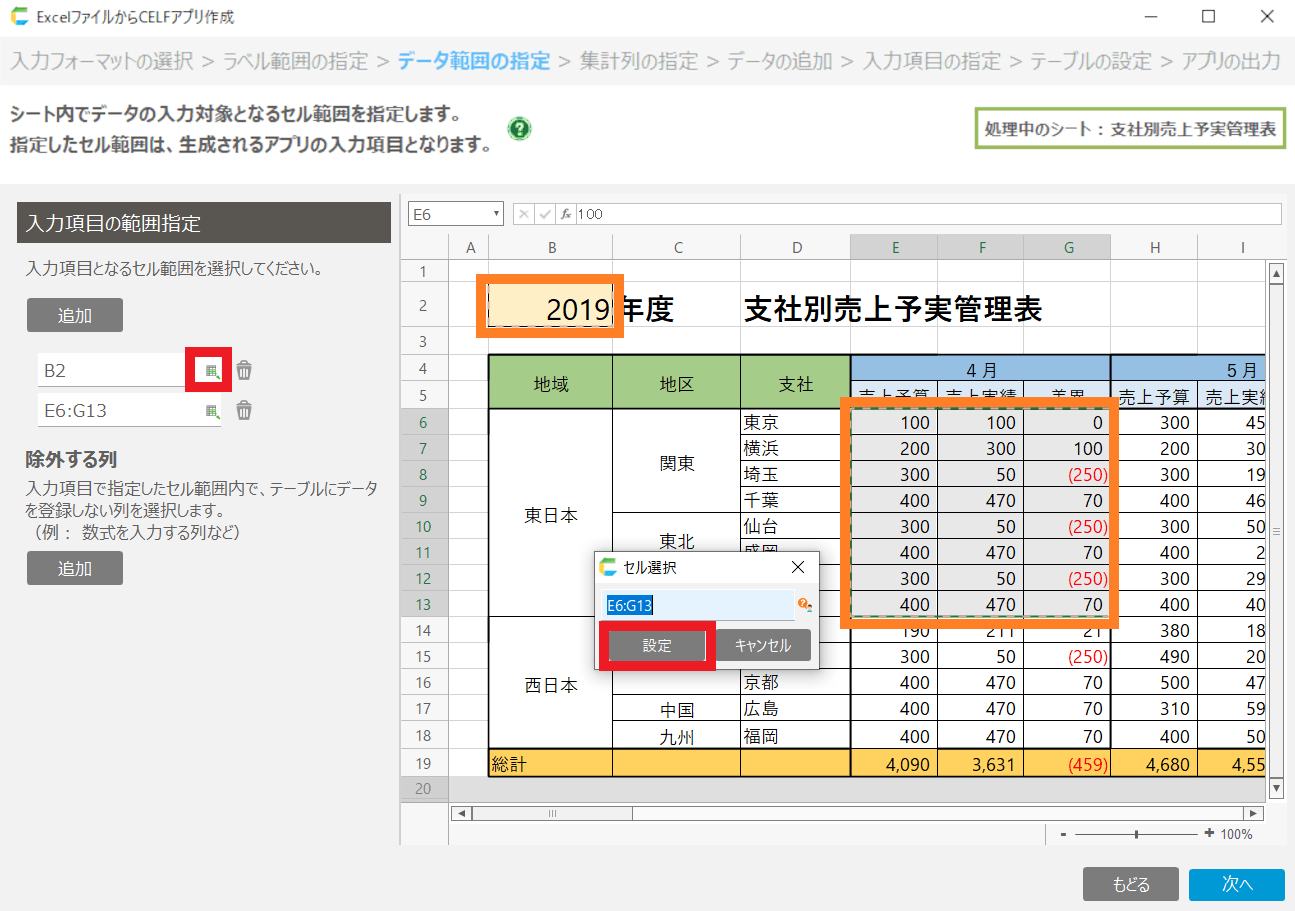Viewport: 1295px width, 911px height.
Task: Click the cell picker icon beside B2
Action: tap(211, 371)
